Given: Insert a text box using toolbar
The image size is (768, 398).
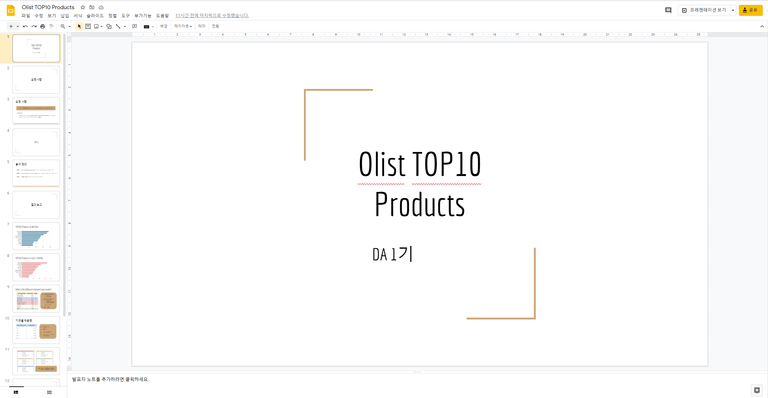Looking at the screenshot, I should pos(88,26).
